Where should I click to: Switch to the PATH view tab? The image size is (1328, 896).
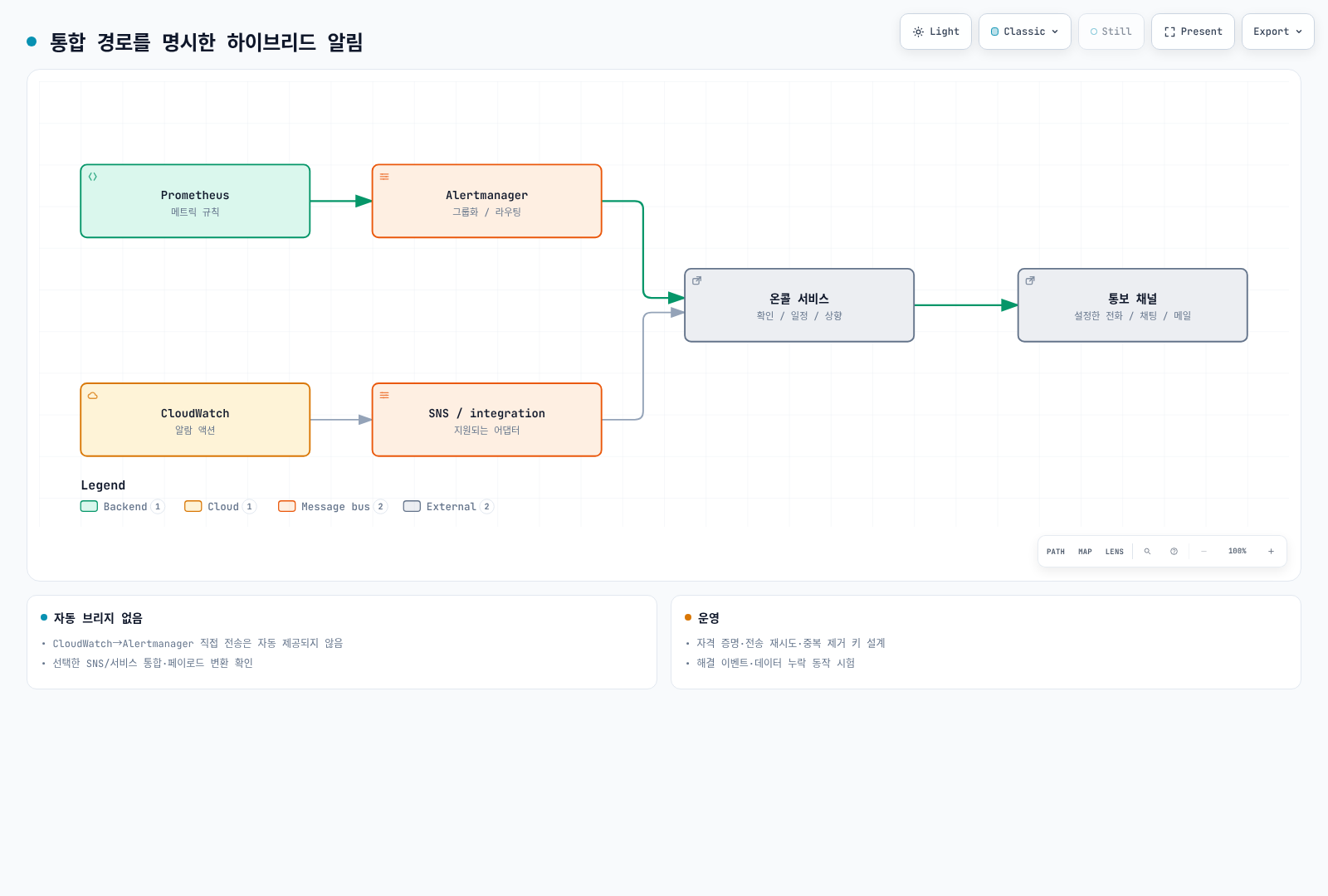click(1056, 552)
